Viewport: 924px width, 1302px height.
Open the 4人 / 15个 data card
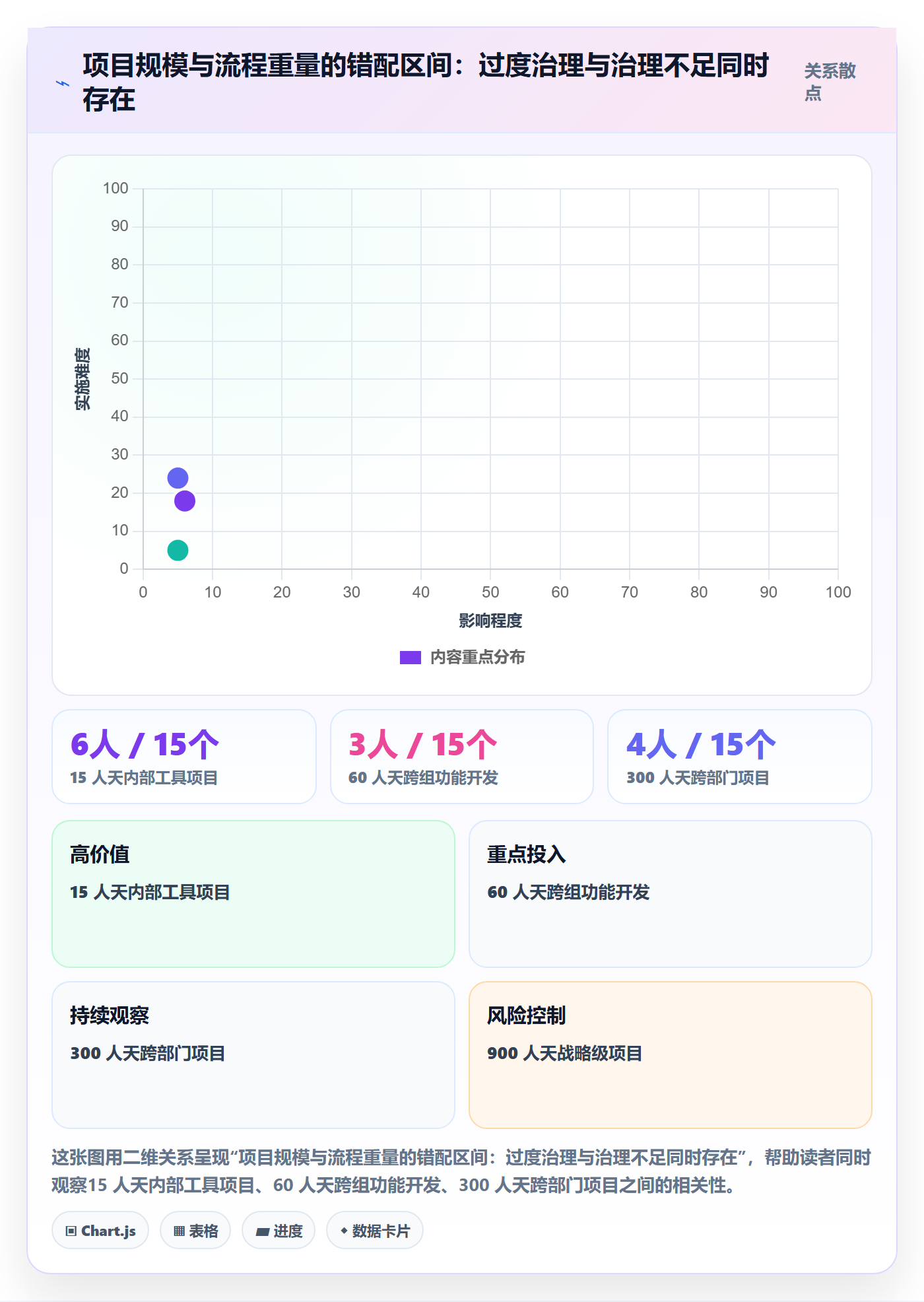point(740,757)
